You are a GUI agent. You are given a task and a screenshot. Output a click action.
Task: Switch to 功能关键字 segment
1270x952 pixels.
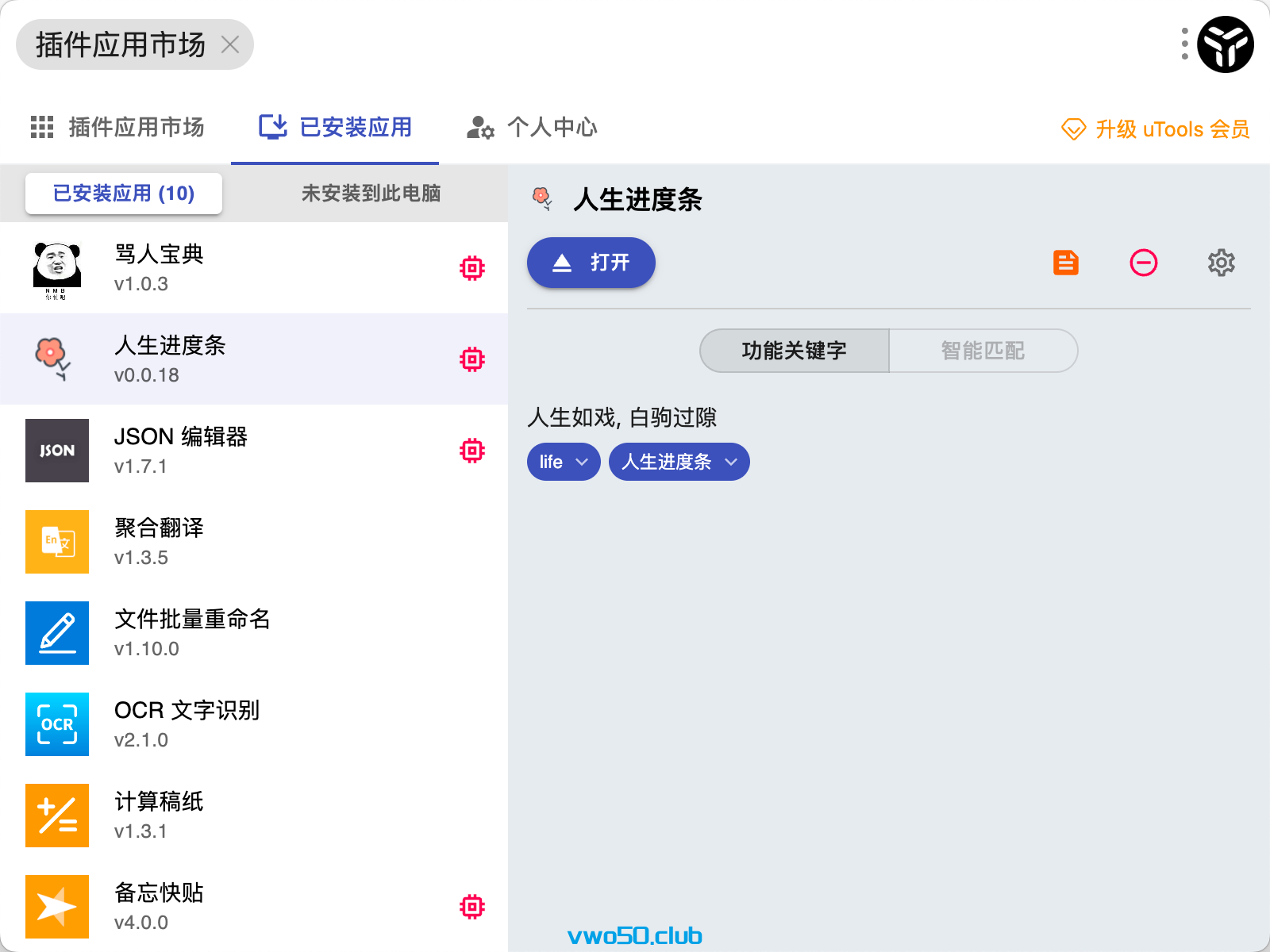[794, 351]
